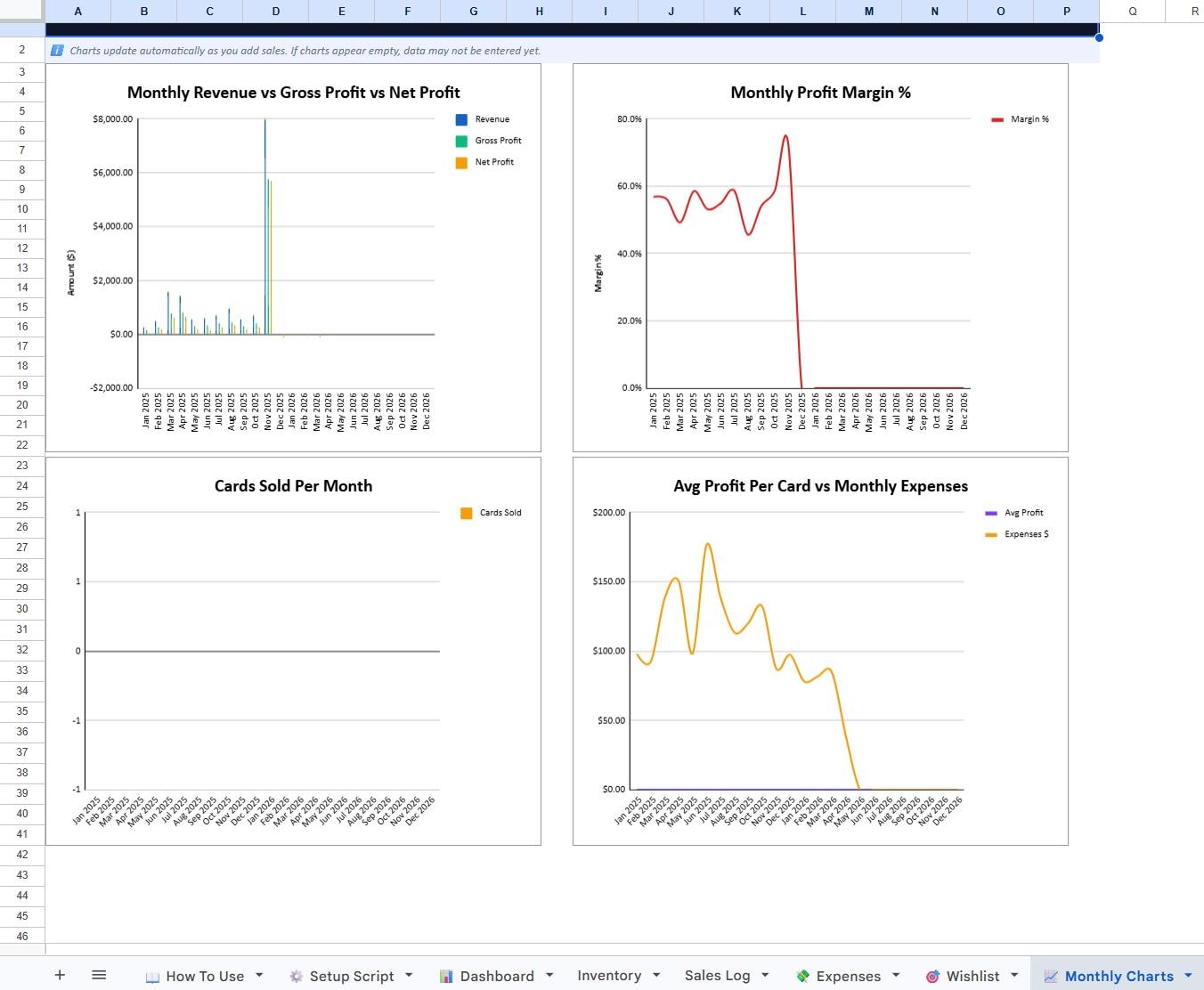Click the blue info icon in row 2

click(x=58, y=51)
